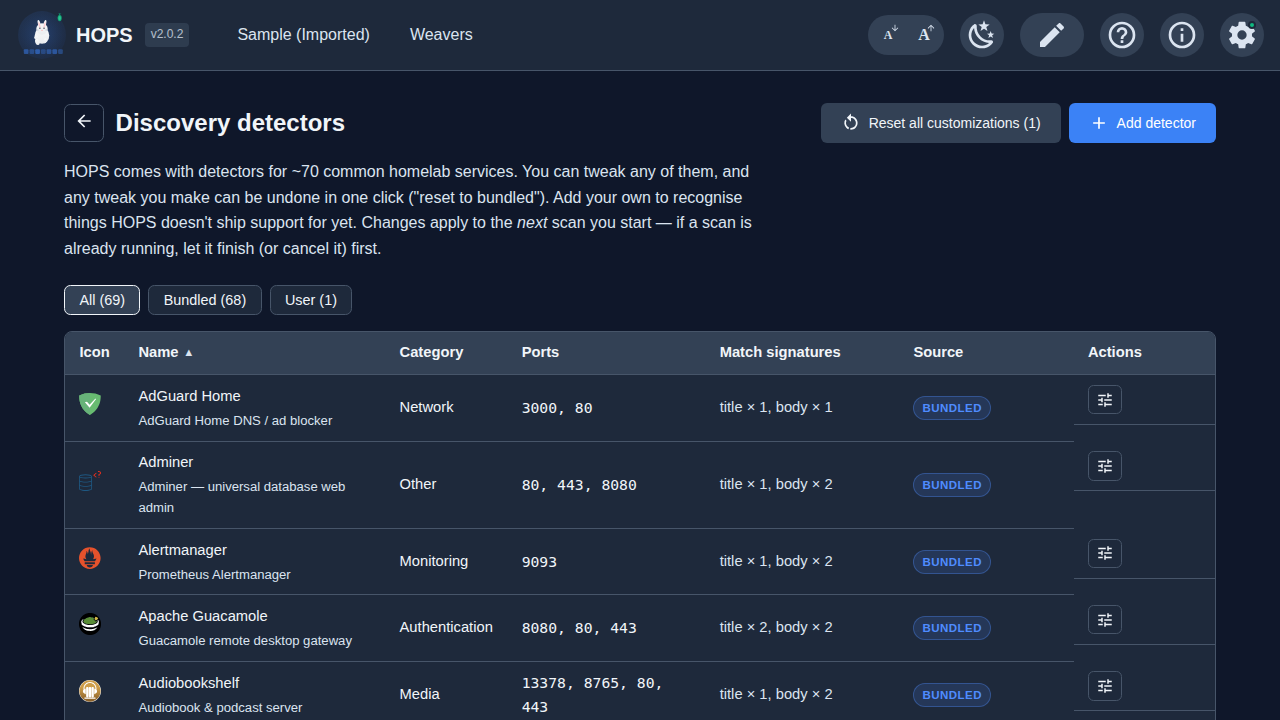
Task: Select the User (1) filter
Action: (x=311, y=300)
